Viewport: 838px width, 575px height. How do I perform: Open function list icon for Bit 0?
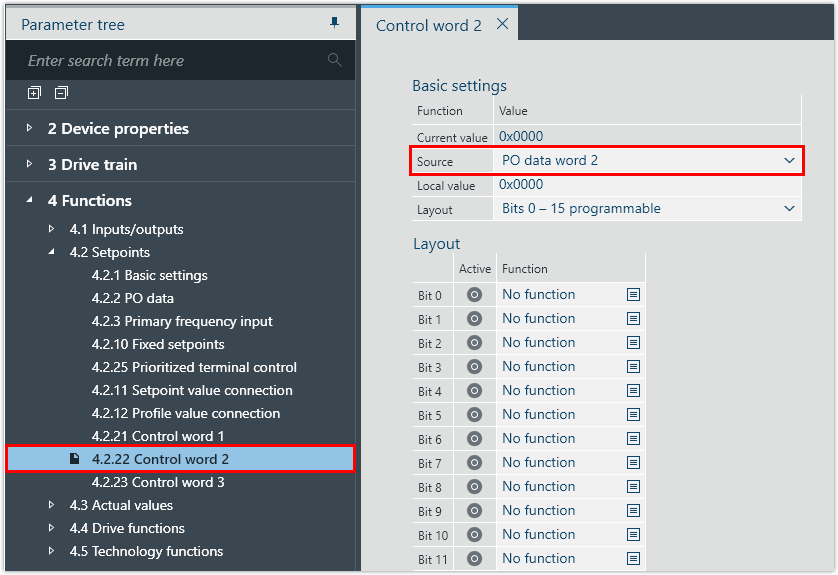[633, 295]
